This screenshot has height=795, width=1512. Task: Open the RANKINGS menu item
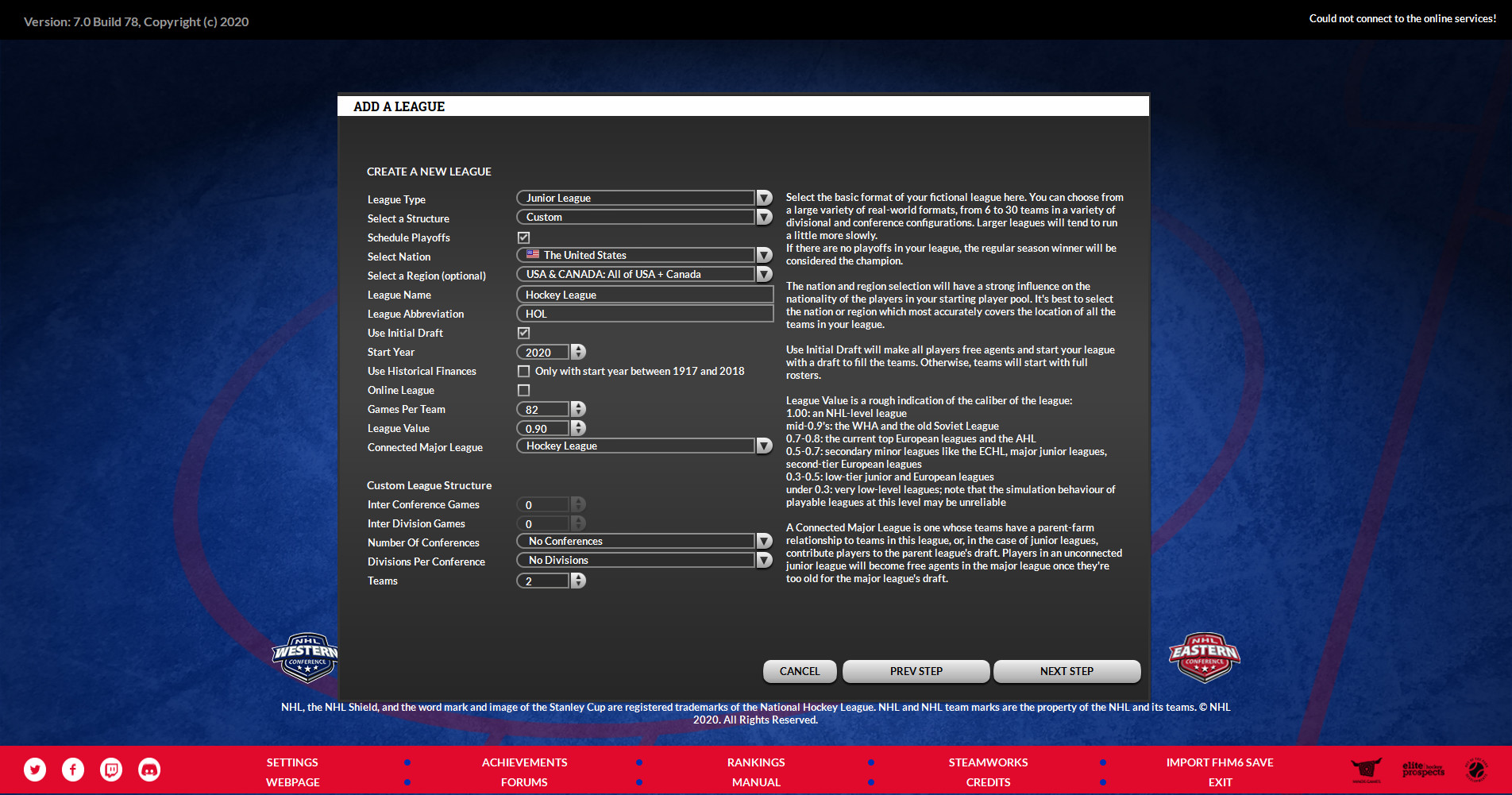tap(755, 762)
